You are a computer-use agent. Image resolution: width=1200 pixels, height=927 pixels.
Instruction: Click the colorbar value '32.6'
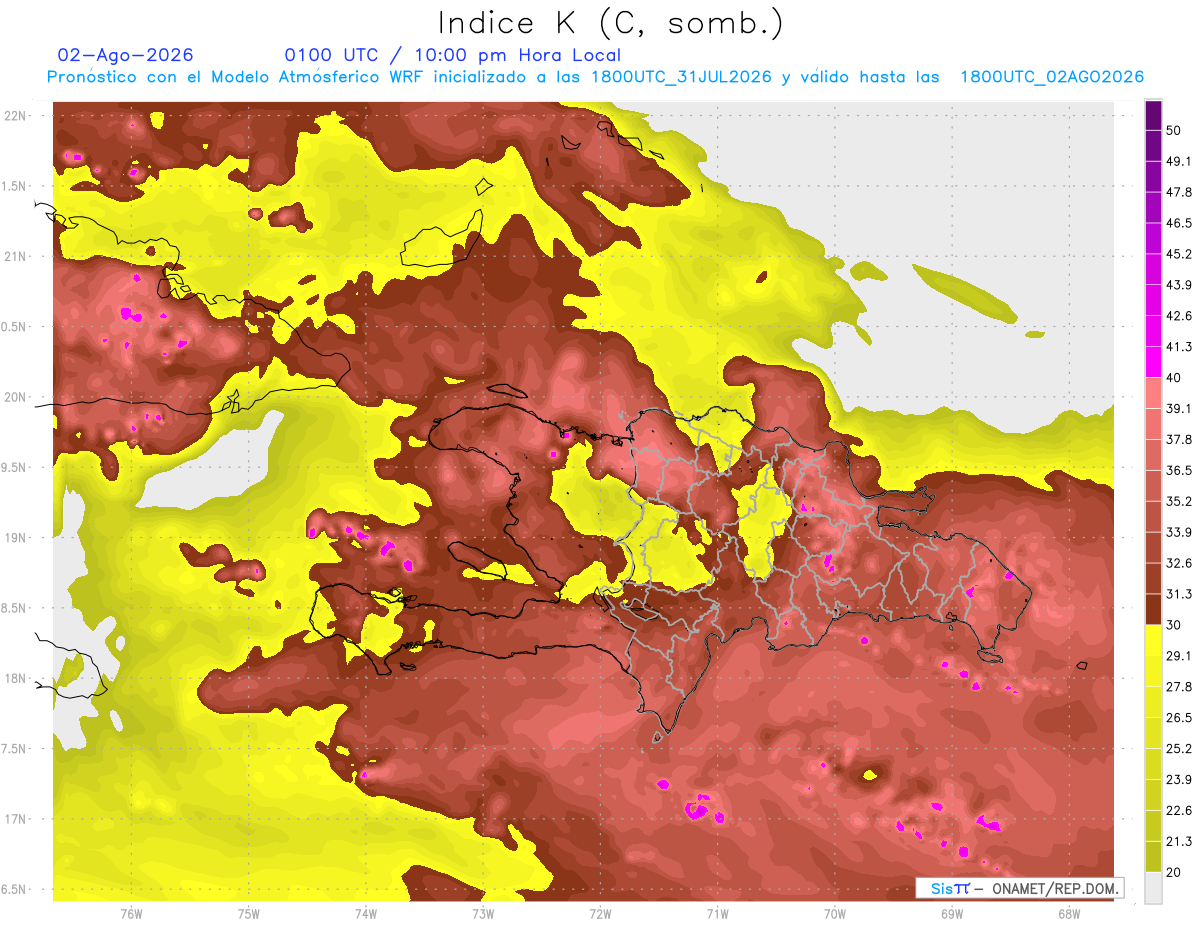pyautogui.click(x=1180, y=563)
